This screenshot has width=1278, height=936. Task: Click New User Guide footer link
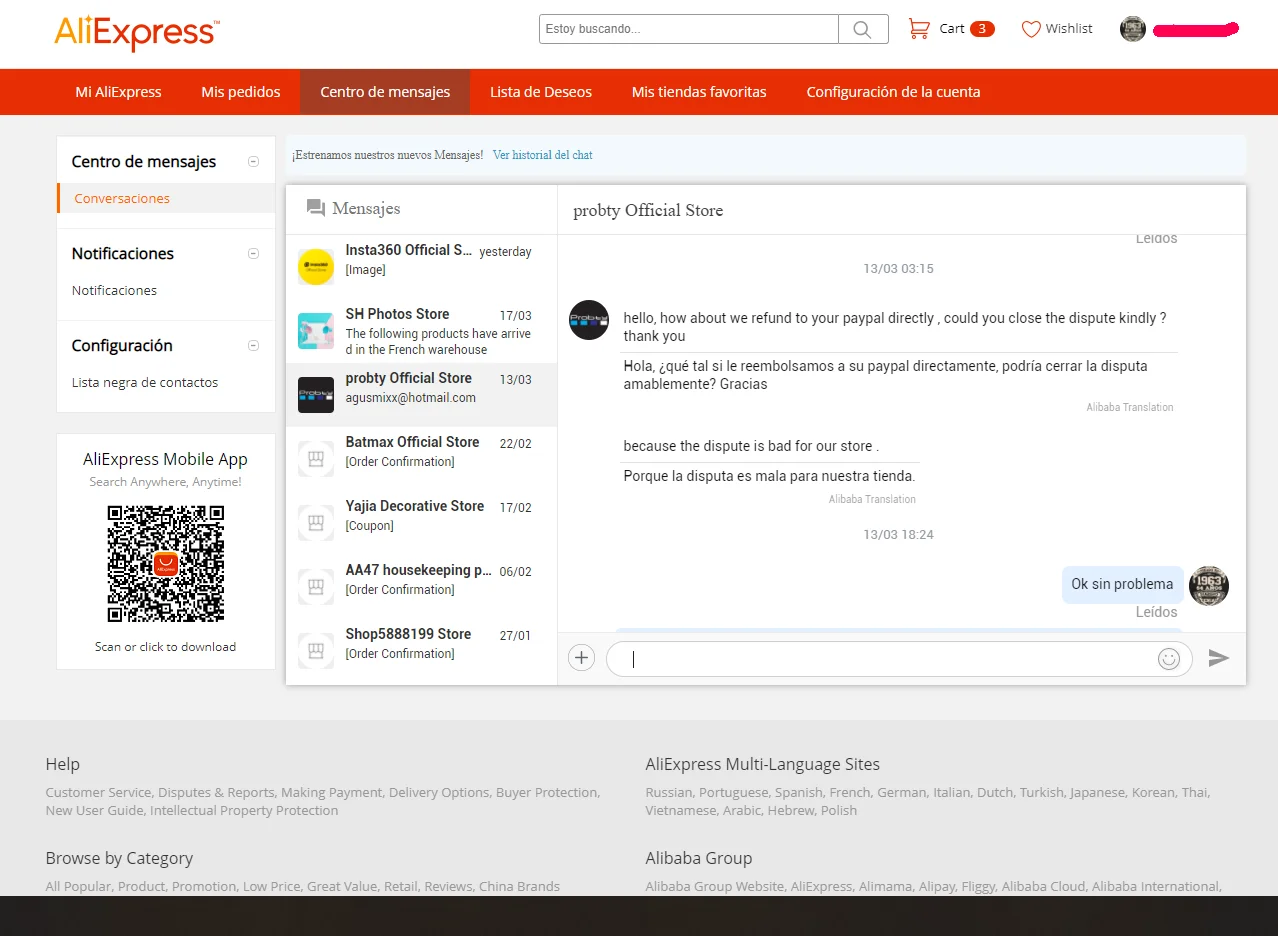click(94, 811)
